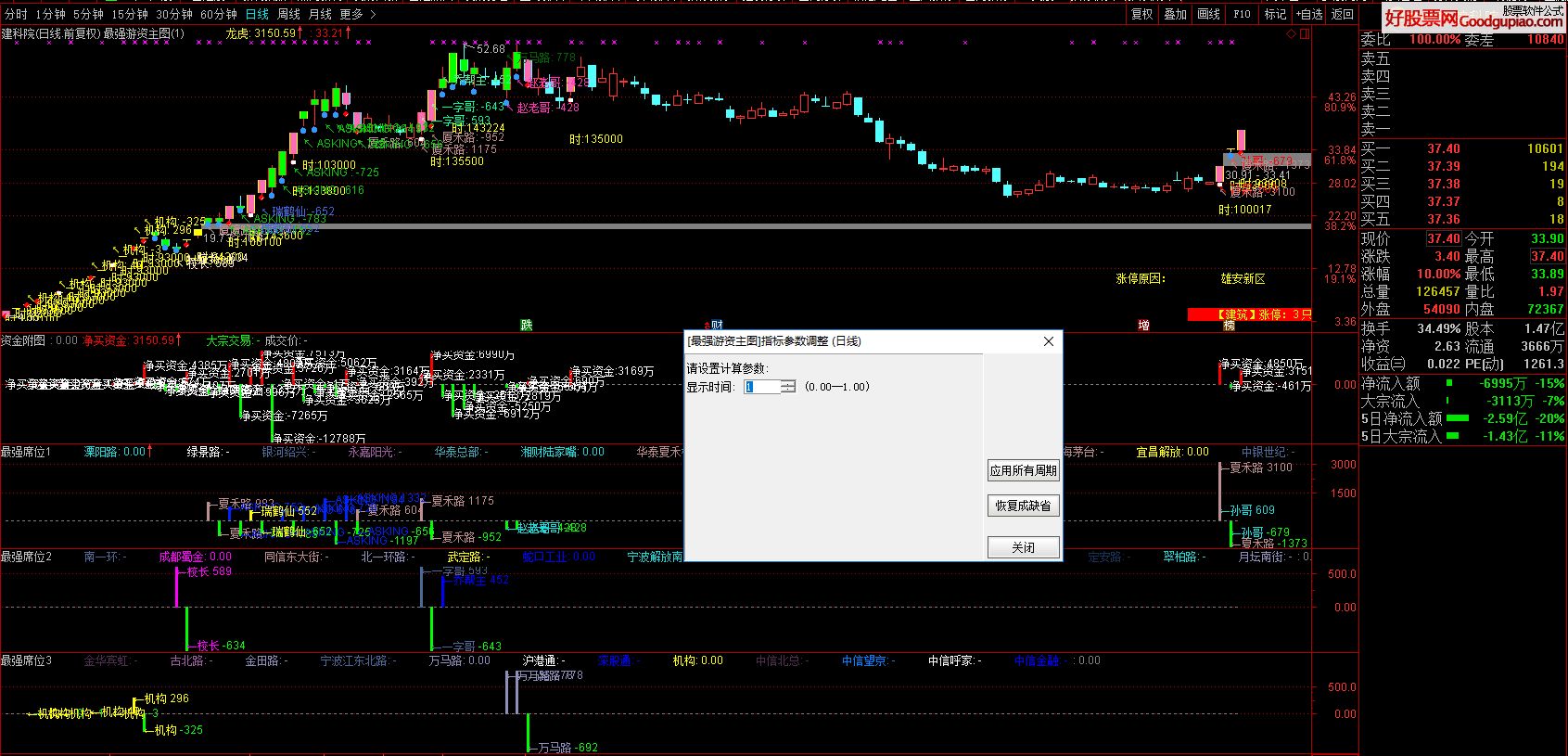Click the chart title 建科院(日线,前复权)
The image size is (1568, 756).
coord(50,33)
